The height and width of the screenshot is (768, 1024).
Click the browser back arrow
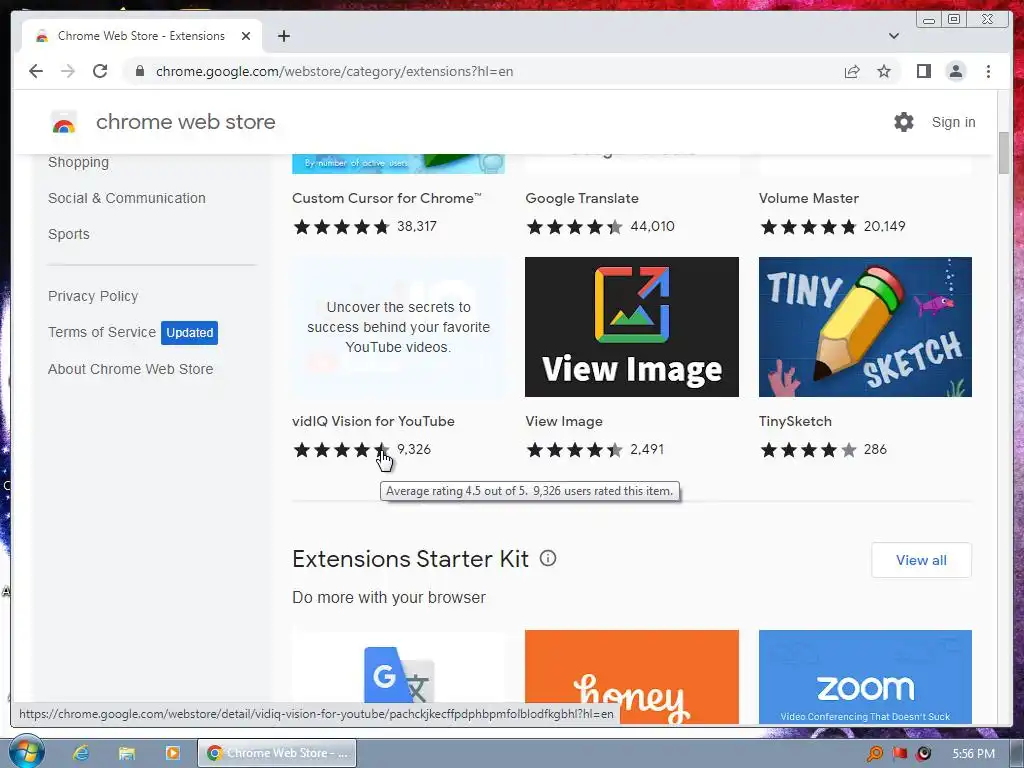click(36, 71)
